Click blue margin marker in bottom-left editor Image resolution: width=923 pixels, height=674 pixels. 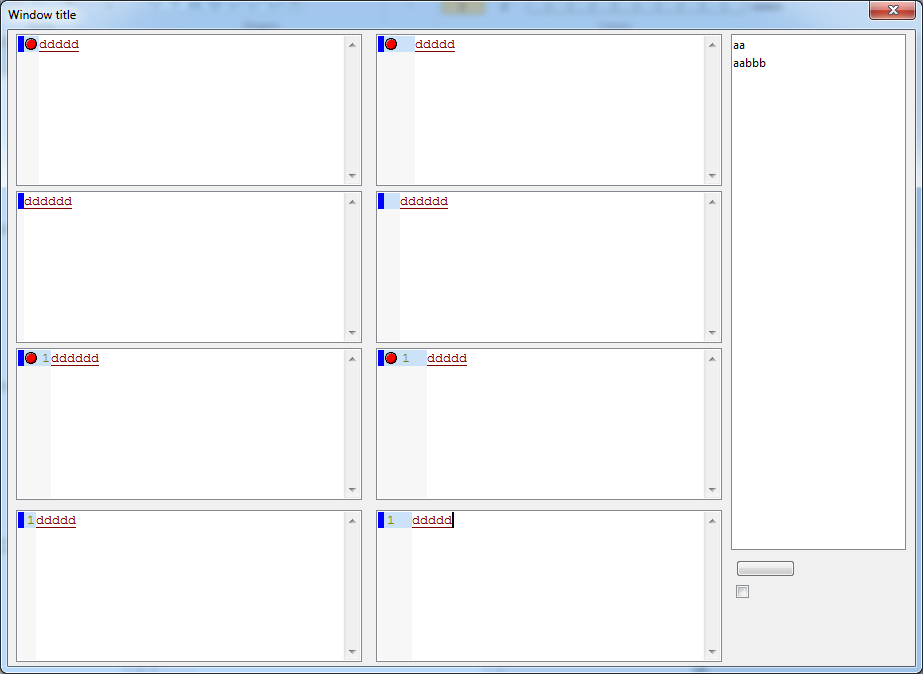pyautogui.click(x=21, y=520)
